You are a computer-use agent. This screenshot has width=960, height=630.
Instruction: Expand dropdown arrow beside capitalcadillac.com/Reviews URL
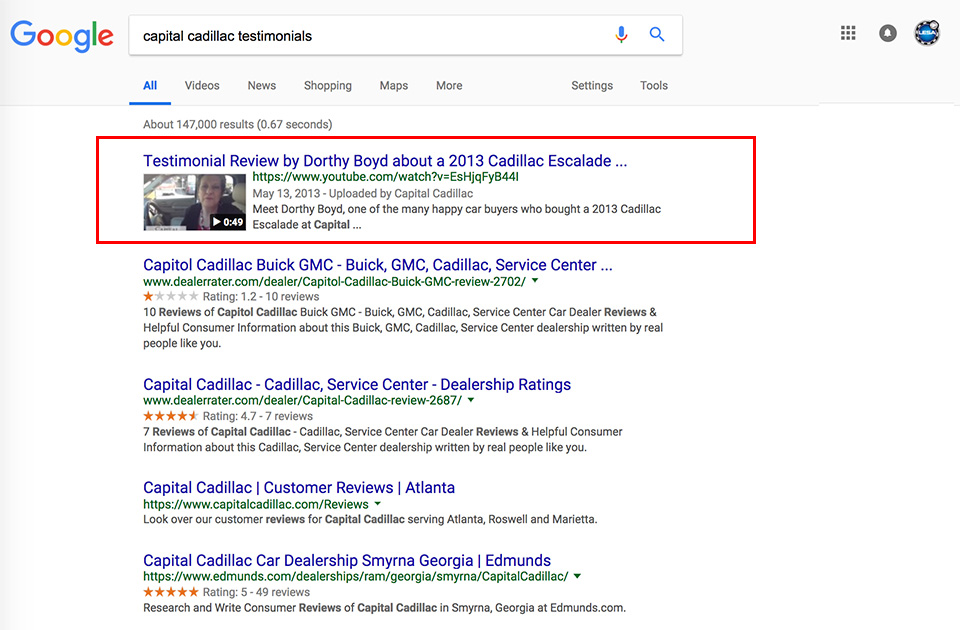pos(378,503)
